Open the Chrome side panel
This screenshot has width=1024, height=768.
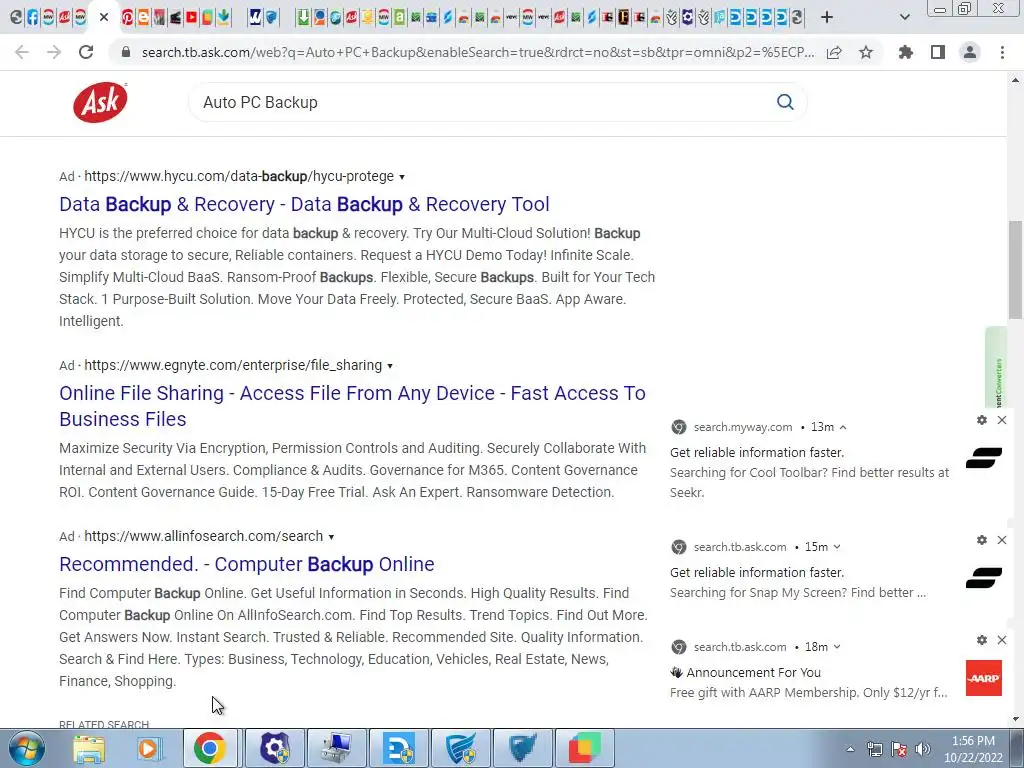938,52
